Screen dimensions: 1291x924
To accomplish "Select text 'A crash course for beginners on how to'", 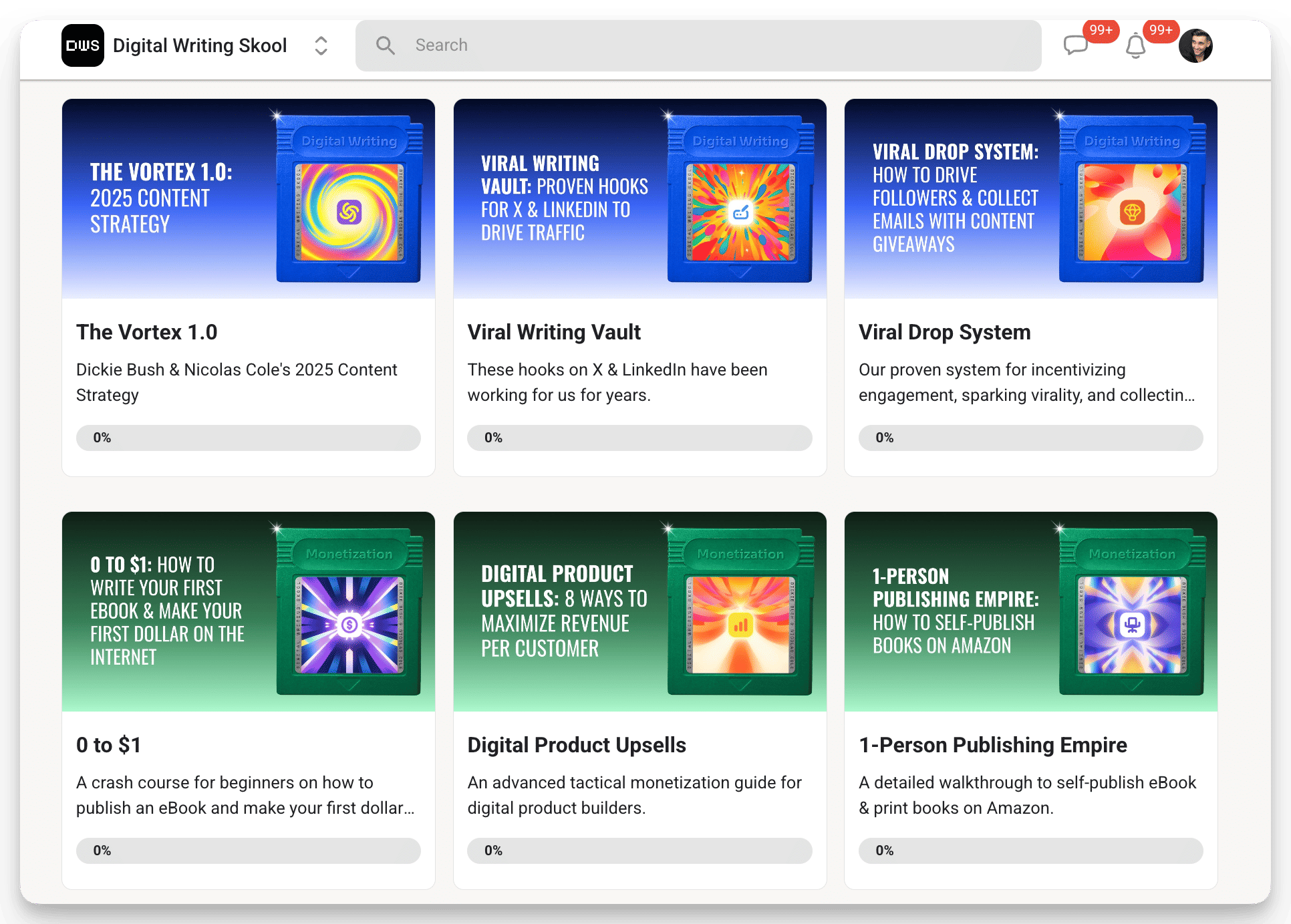I will tap(225, 782).
